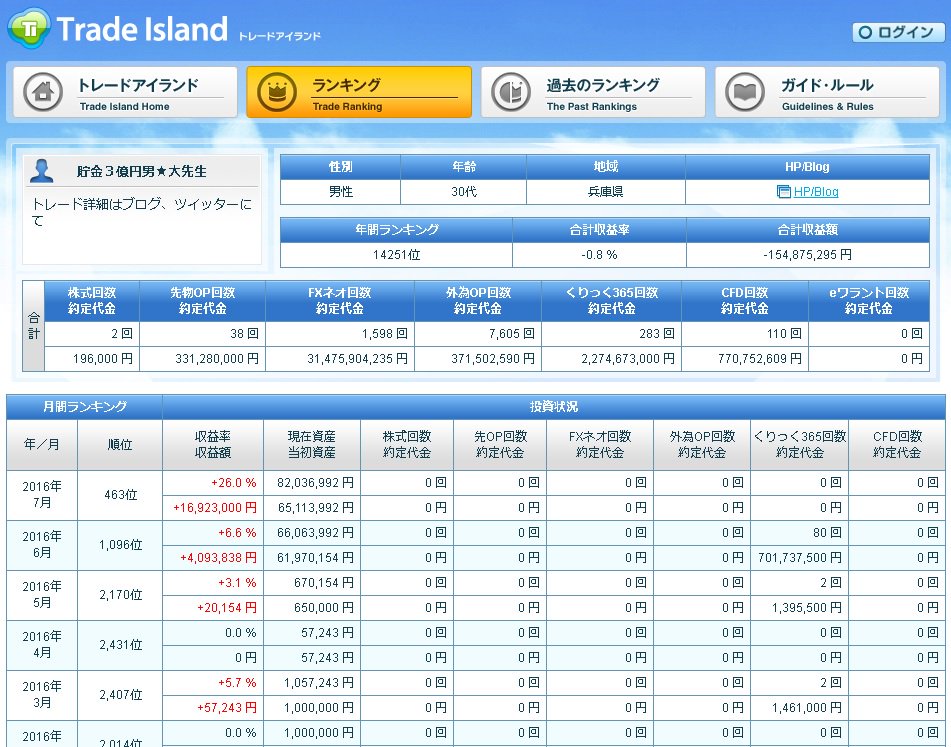Click the 順位 column header
951x747 pixels.
point(120,444)
